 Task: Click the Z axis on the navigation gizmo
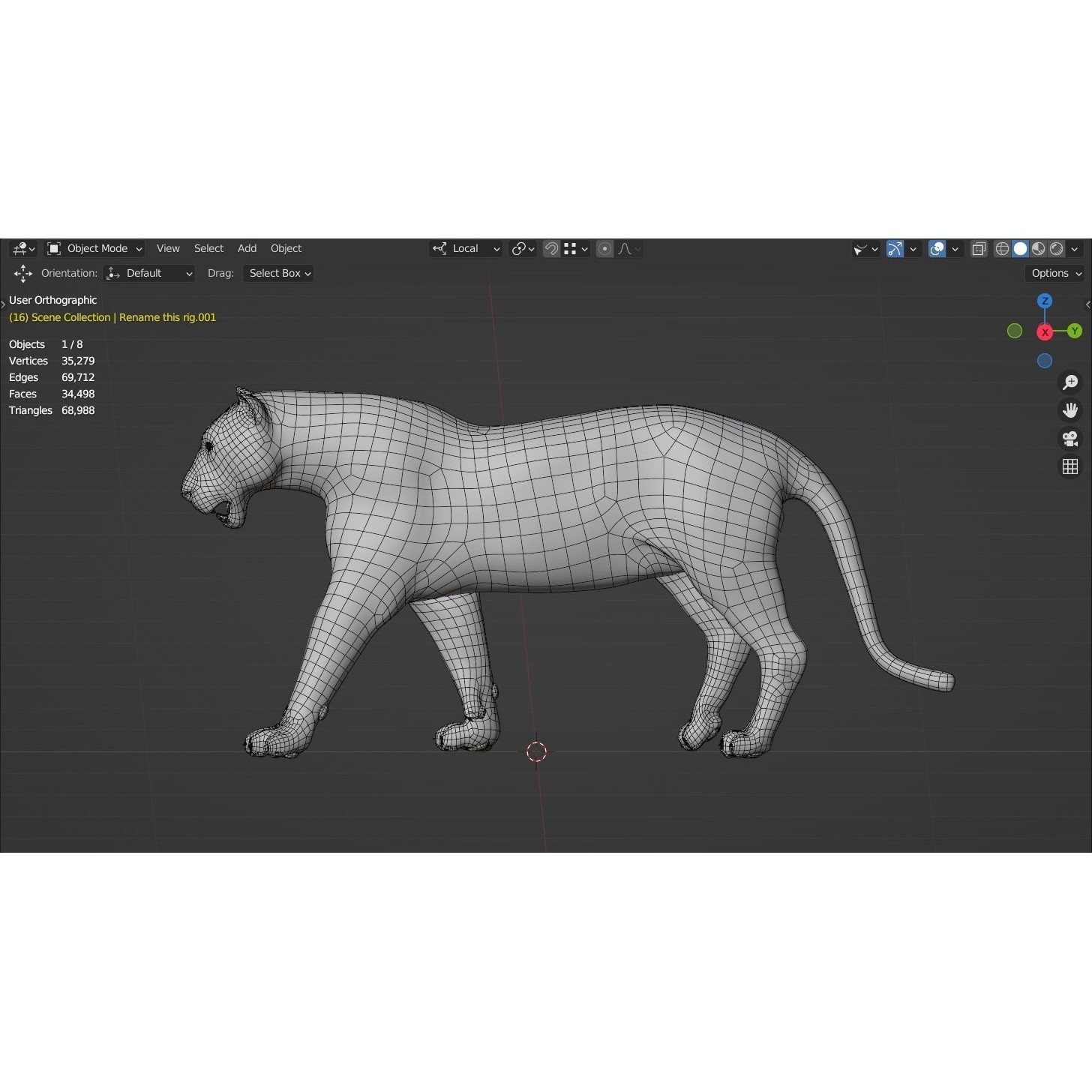1045,301
